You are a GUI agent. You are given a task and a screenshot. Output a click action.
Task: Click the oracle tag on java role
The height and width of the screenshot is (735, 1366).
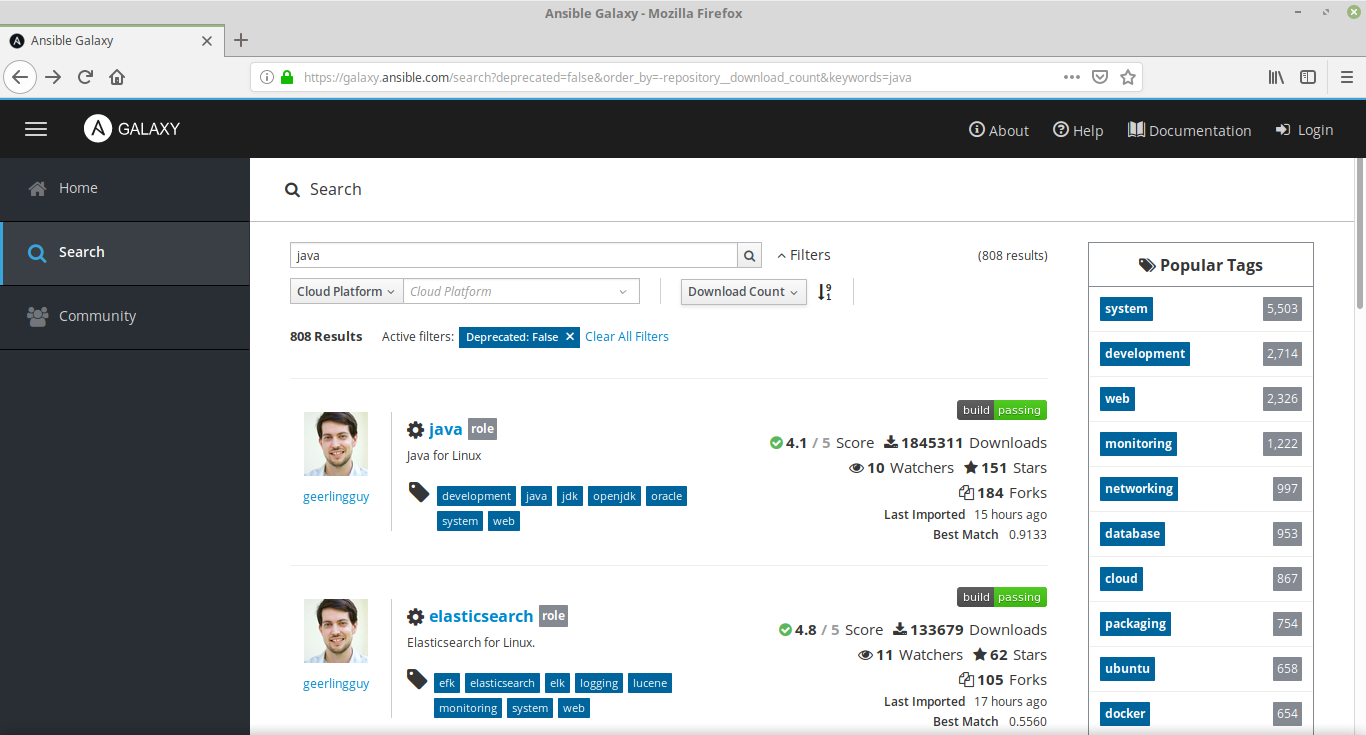pyautogui.click(x=666, y=496)
